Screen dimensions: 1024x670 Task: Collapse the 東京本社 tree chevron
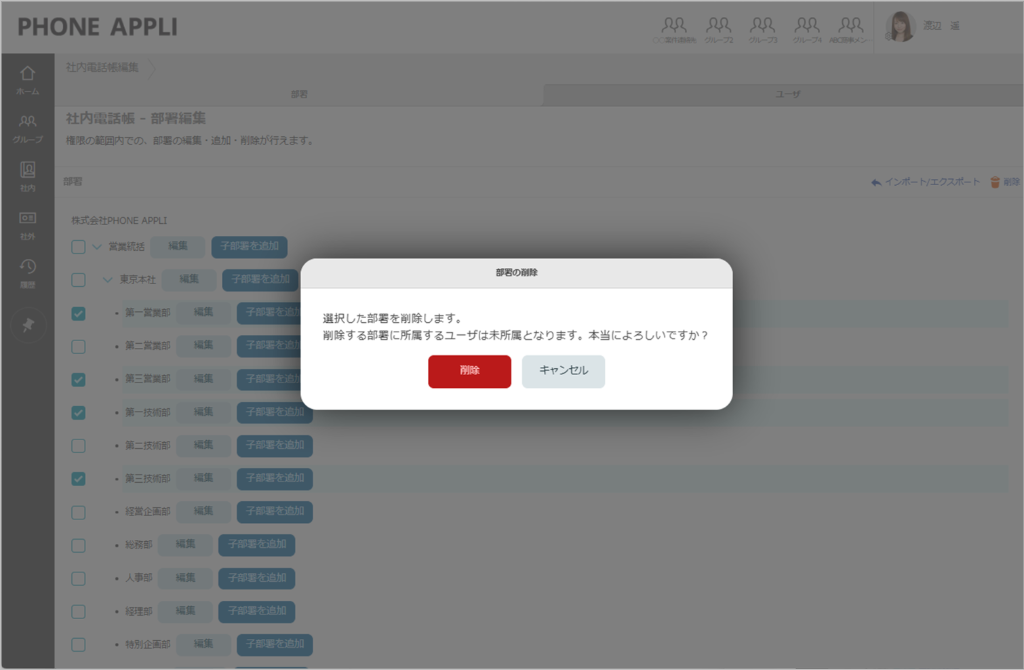click(x=109, y=280)
